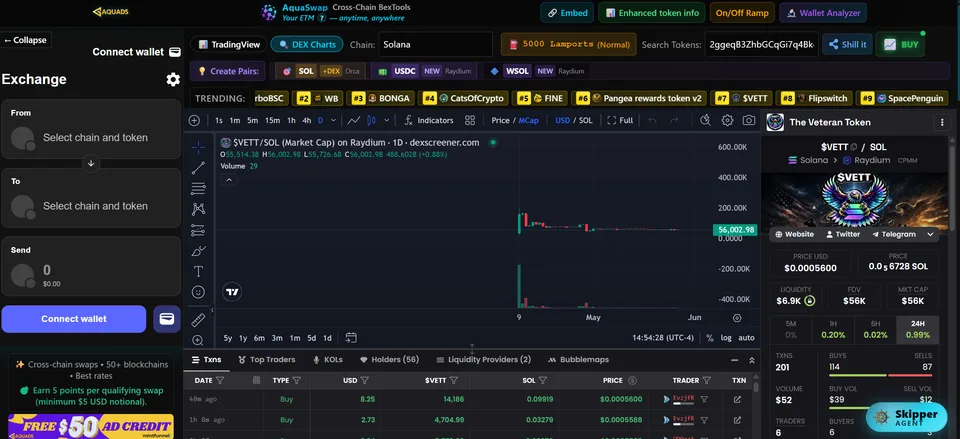Select the brush drawing tool
960x439 pixels.
click(198, 251)
